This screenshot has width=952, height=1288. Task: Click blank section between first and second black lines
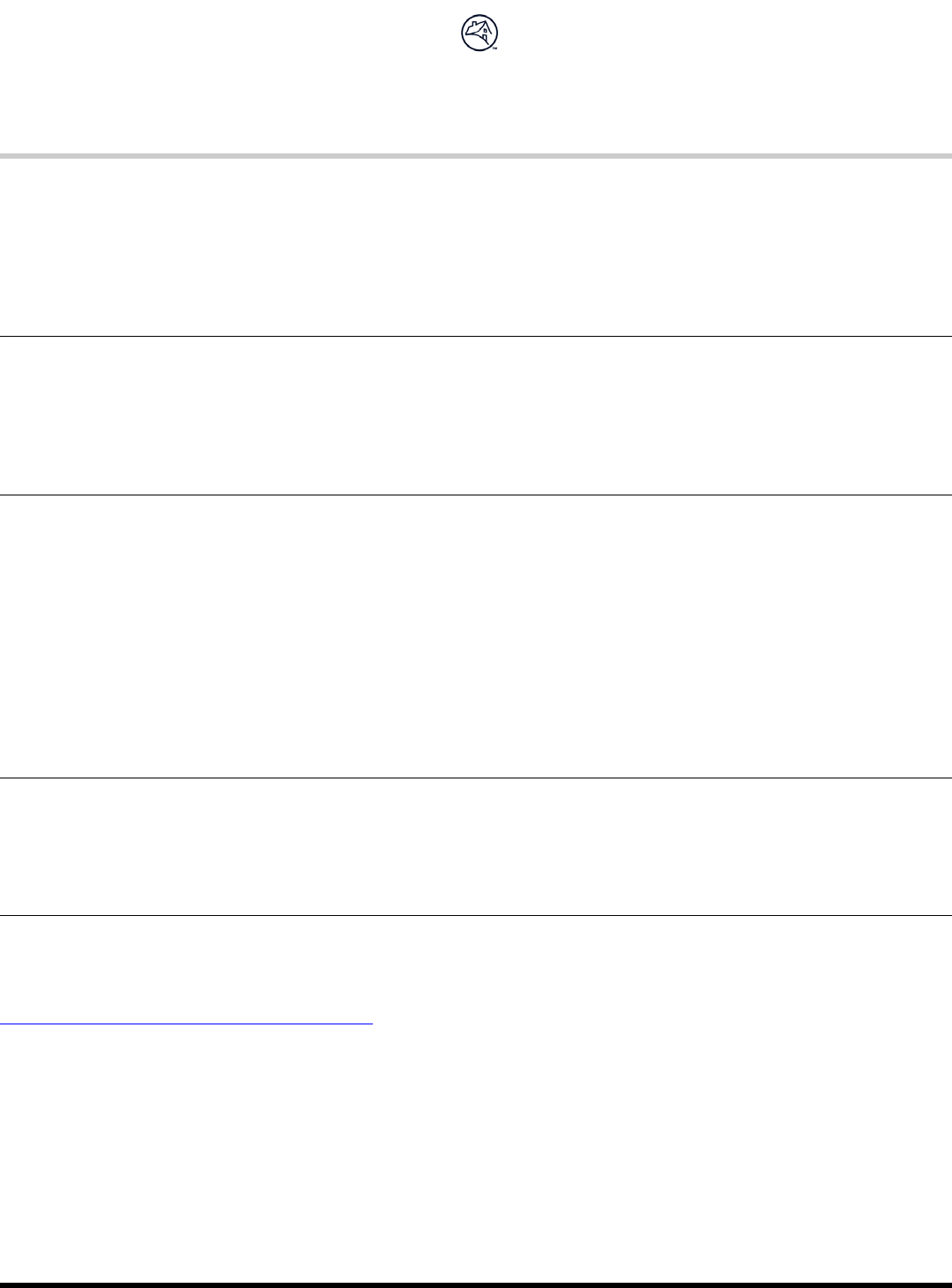(x=476, y=416)
